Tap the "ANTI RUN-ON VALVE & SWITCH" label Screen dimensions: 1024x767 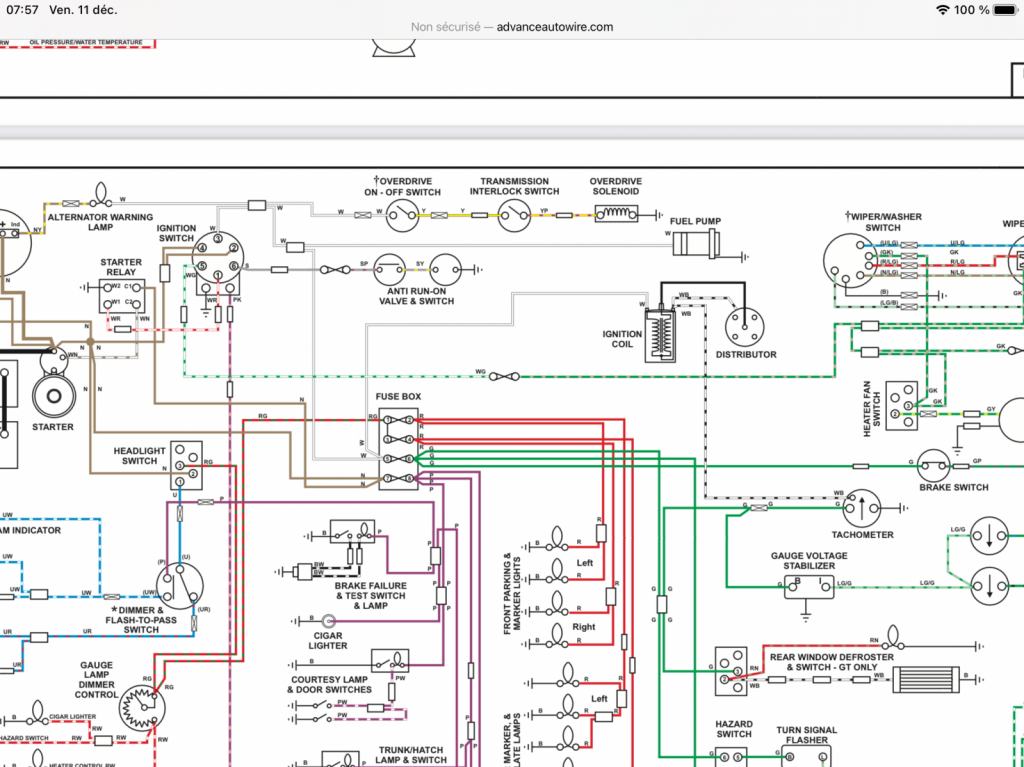(417, 296)
